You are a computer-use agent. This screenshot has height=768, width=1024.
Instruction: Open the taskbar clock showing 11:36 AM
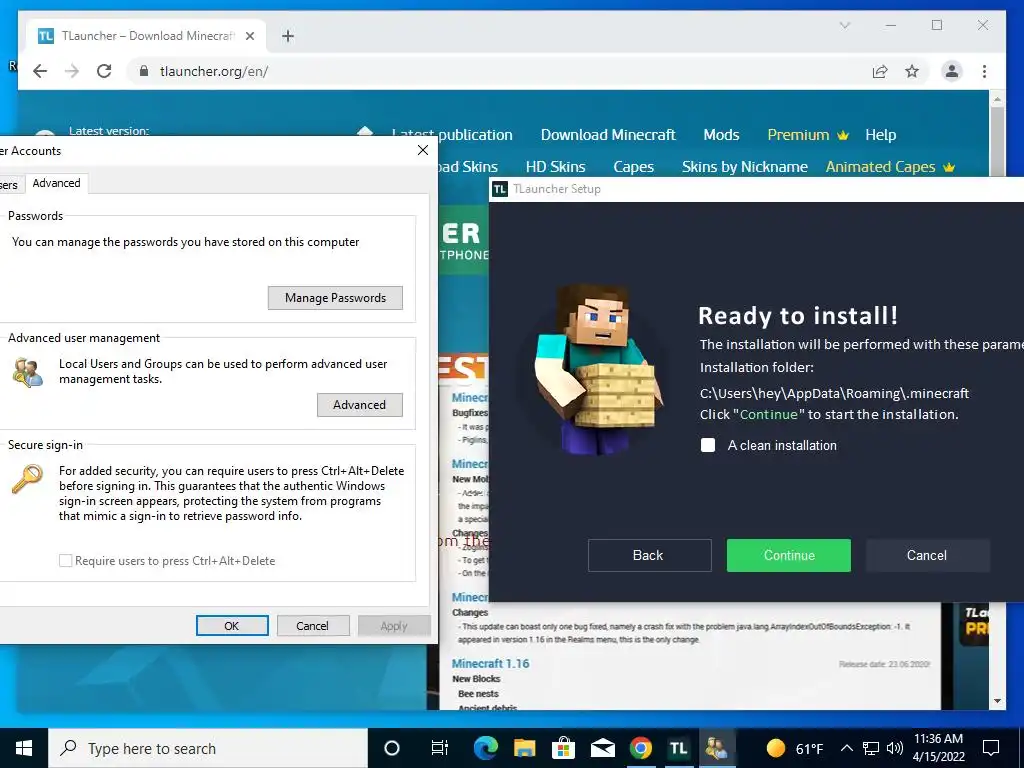pyautogui.click(x=938, y=748)
